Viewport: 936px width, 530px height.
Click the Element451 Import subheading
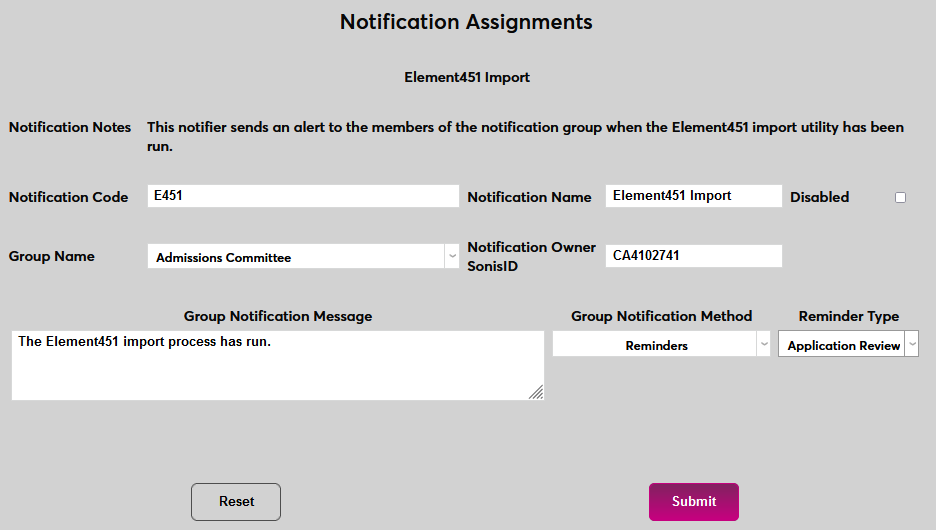pos(467,77)
